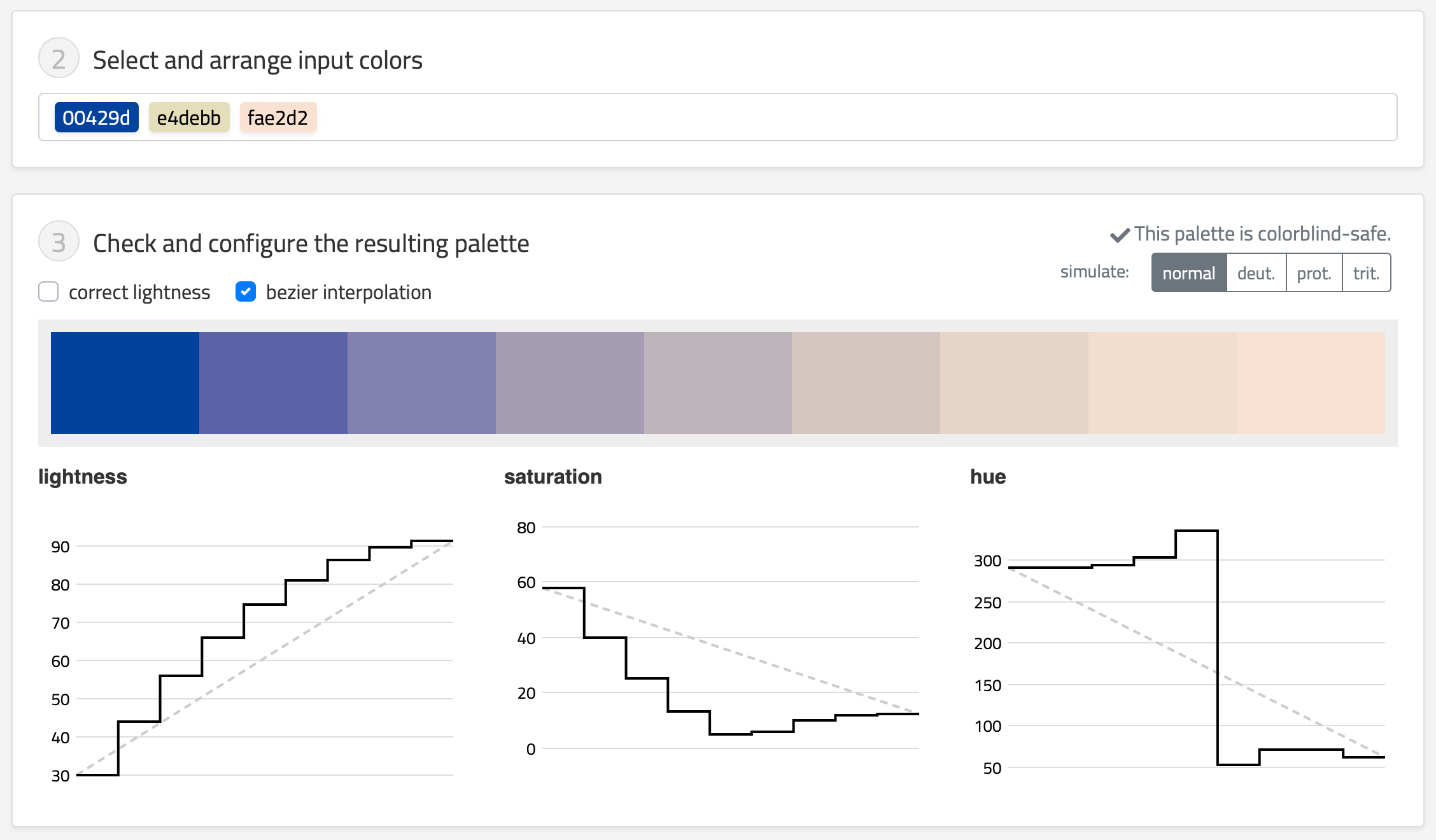This screenshot has width=1436, height=840.
Task: Click the fifth gray-mauve palette swatch
Action: click(718, 383)
